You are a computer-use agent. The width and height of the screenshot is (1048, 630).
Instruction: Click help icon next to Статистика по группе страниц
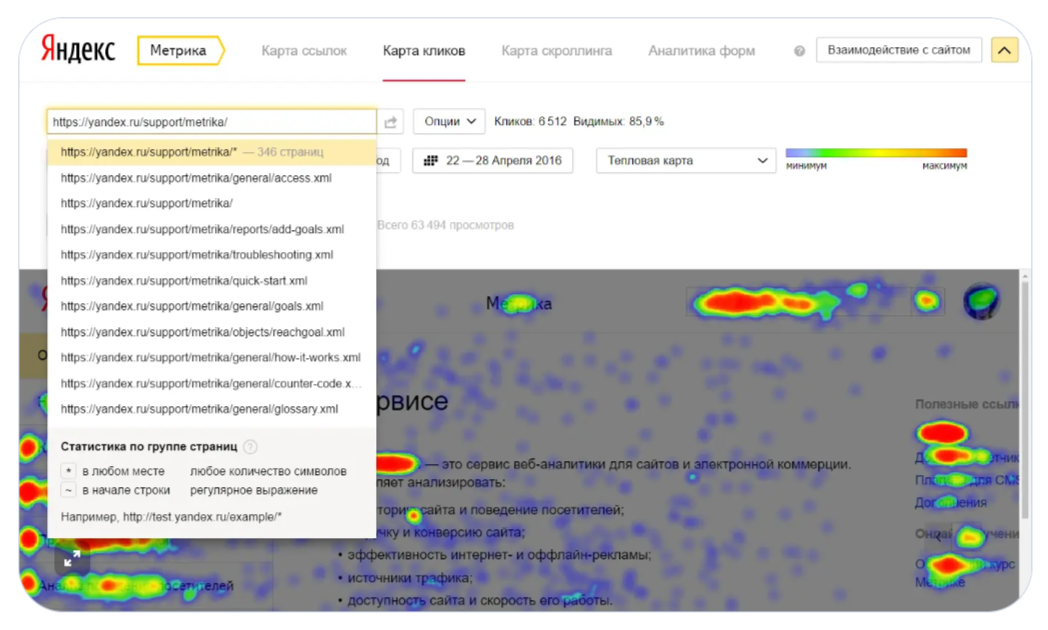coord(250,446)
